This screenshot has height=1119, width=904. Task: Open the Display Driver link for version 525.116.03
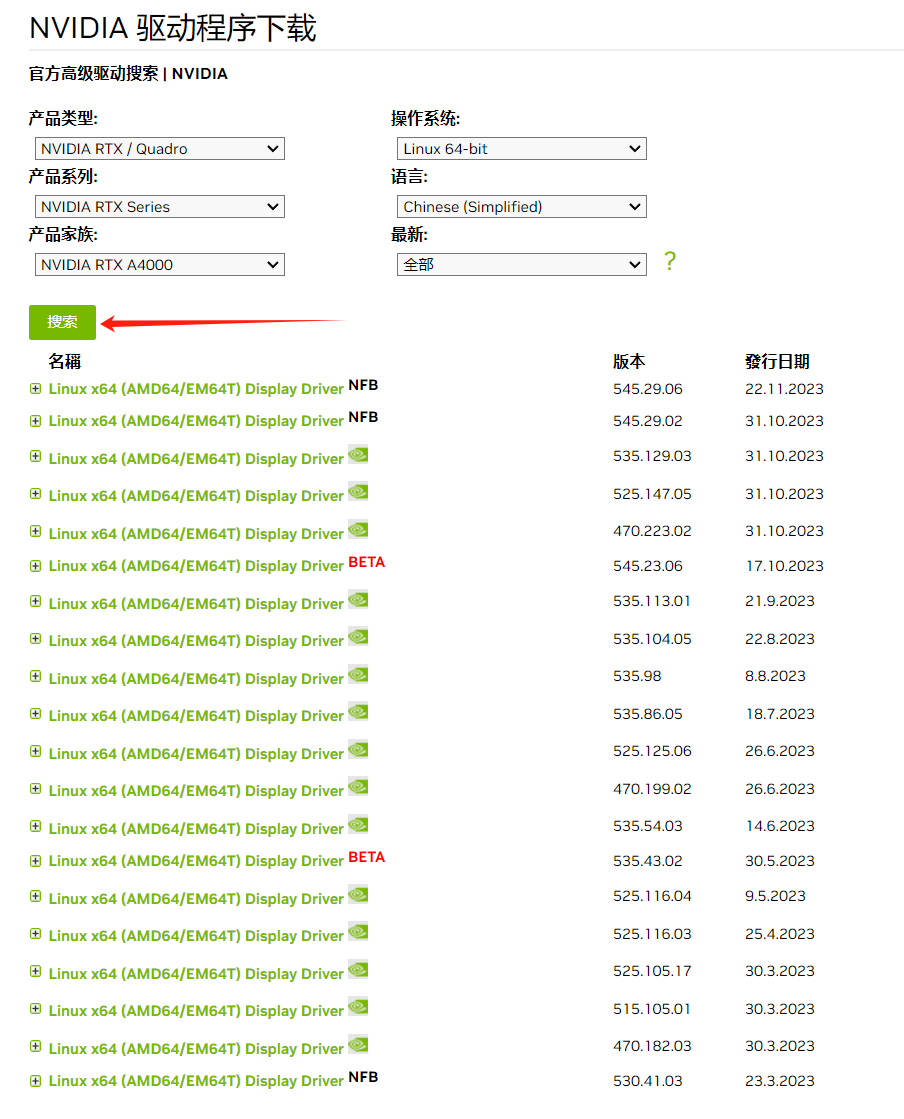196,936
